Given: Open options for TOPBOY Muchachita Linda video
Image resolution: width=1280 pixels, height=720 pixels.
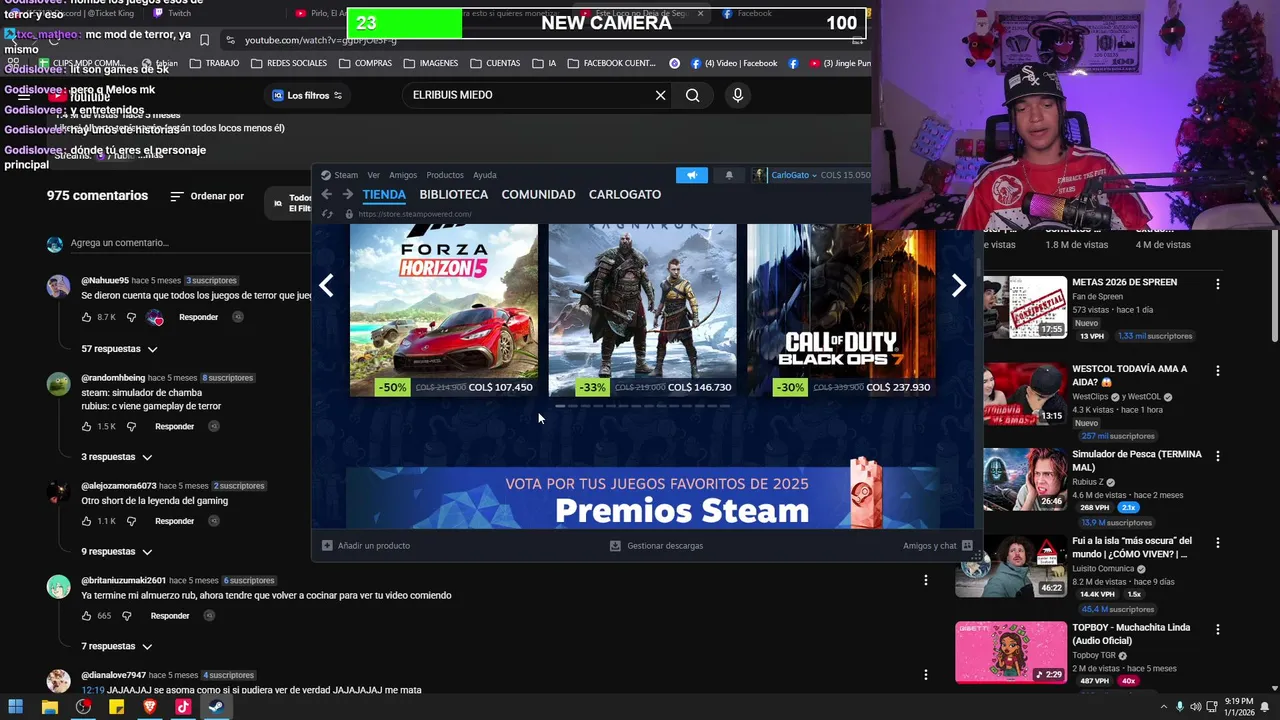Looking at the screenshot, I should [x=1217, y=629].
